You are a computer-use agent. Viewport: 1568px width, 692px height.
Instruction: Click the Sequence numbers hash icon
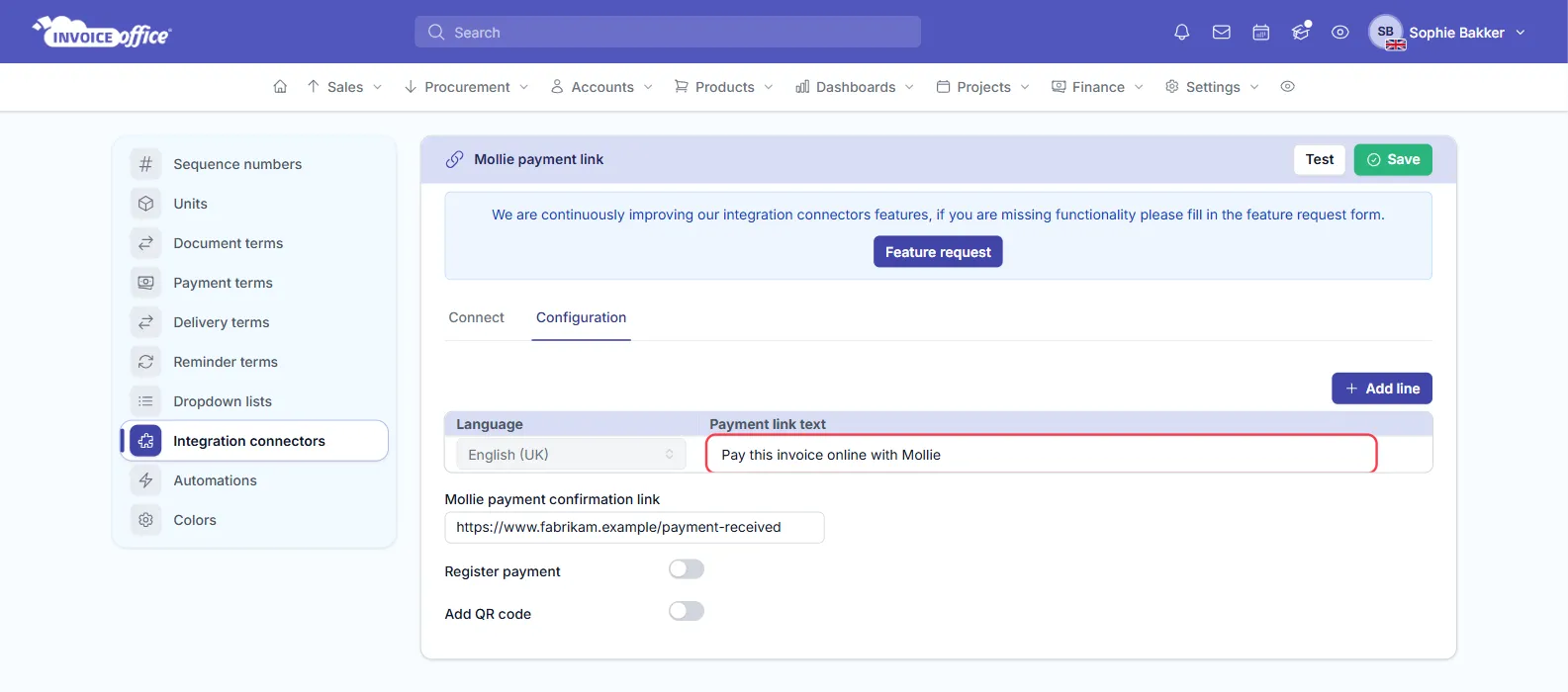click(145, 164)
